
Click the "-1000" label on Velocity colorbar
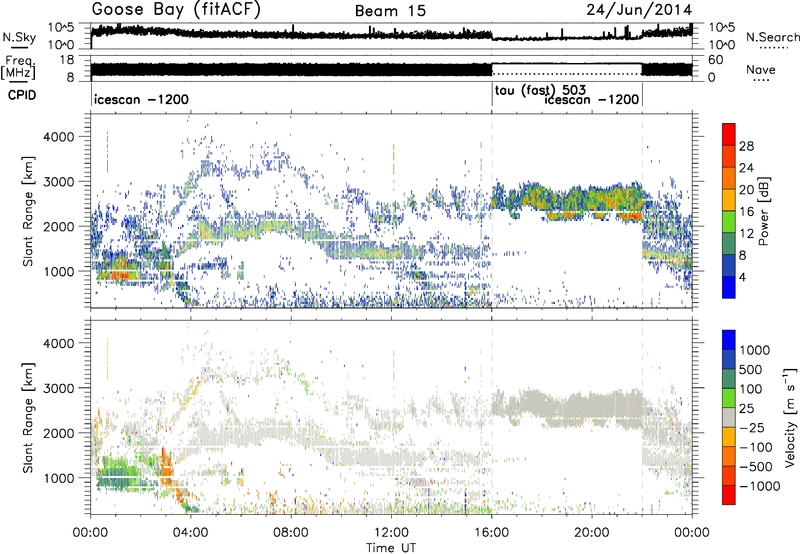click(759, 486)
